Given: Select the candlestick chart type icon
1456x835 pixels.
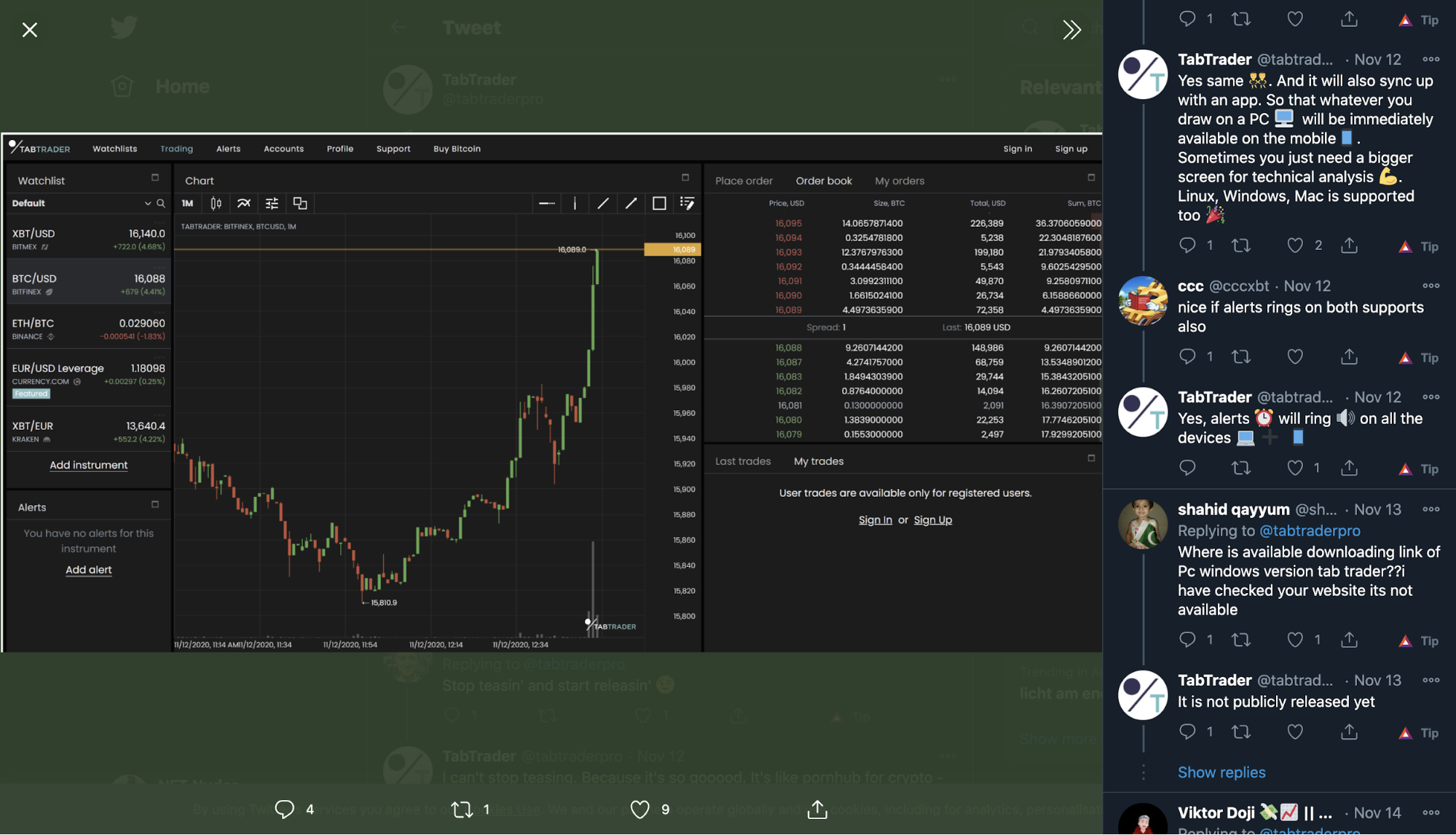Looking at the screenshot, I should pyautogui.click(x=215, y=203).
